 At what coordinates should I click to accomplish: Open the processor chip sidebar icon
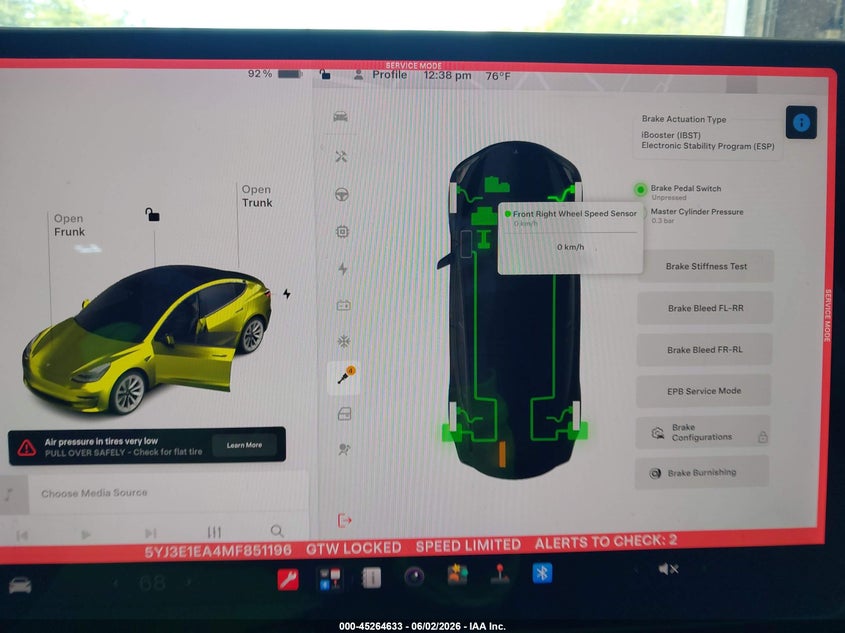point(342,232)
